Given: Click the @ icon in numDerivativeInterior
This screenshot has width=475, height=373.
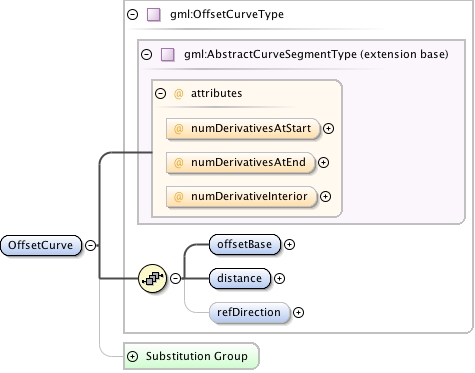Looking at the screenshot, I should (179, 197).
